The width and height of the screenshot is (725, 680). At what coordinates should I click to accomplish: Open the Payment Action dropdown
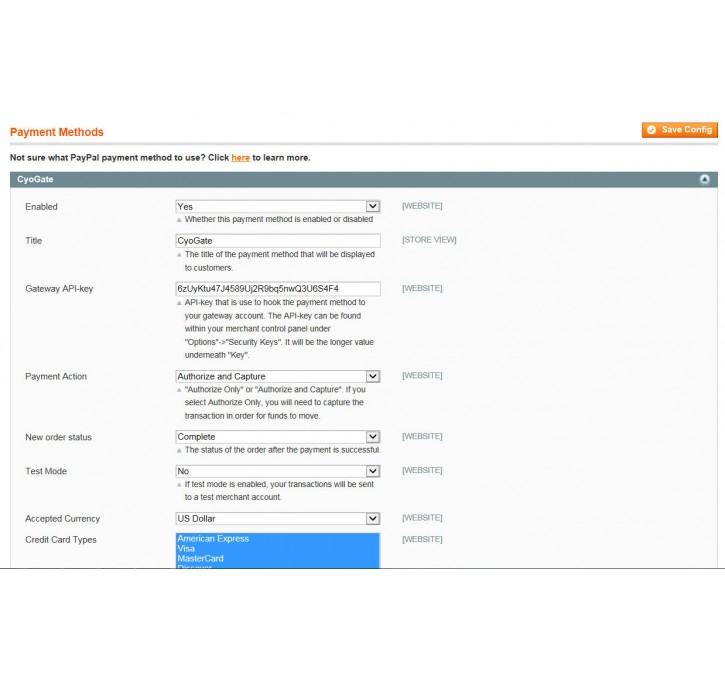click(x=277, y=376)
